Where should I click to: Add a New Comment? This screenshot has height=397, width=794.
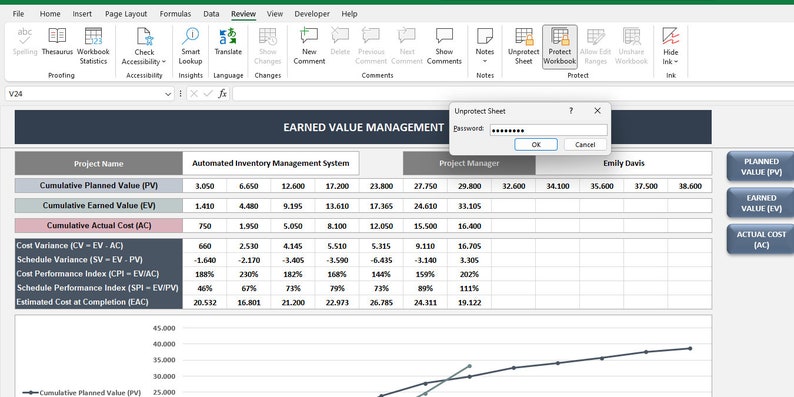(x=309, y=46)
